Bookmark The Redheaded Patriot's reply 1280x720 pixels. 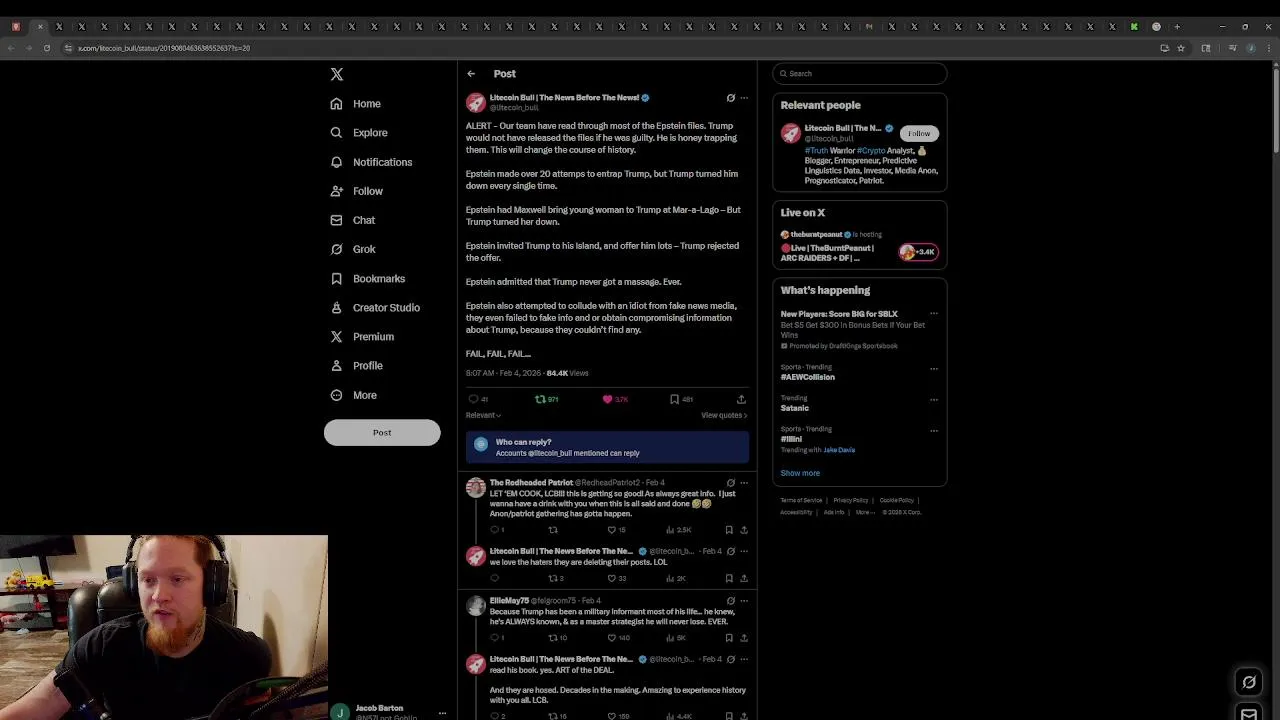click(729, 530)
